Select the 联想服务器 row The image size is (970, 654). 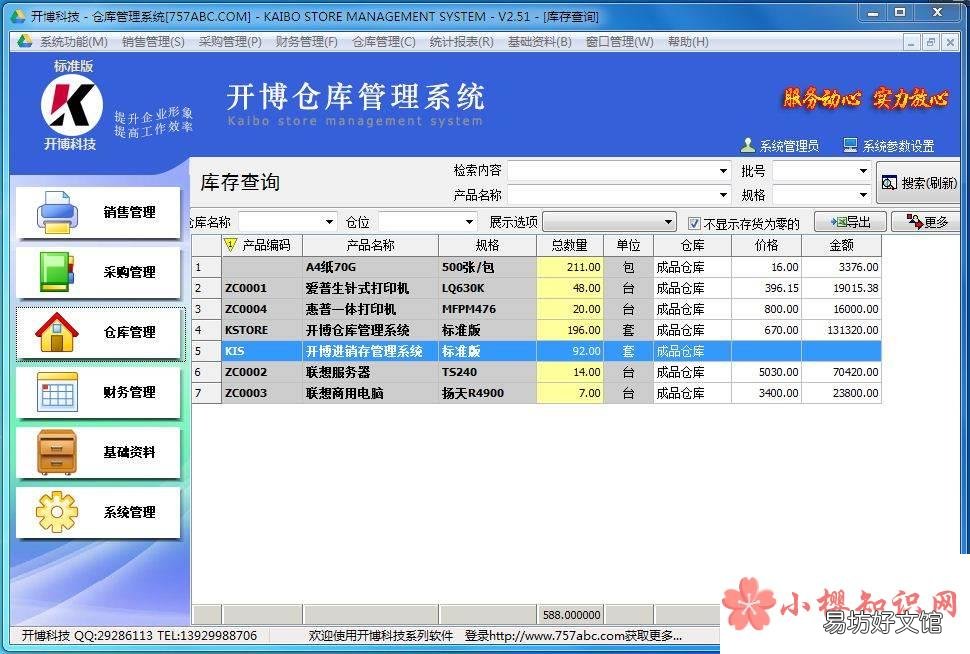536,372
